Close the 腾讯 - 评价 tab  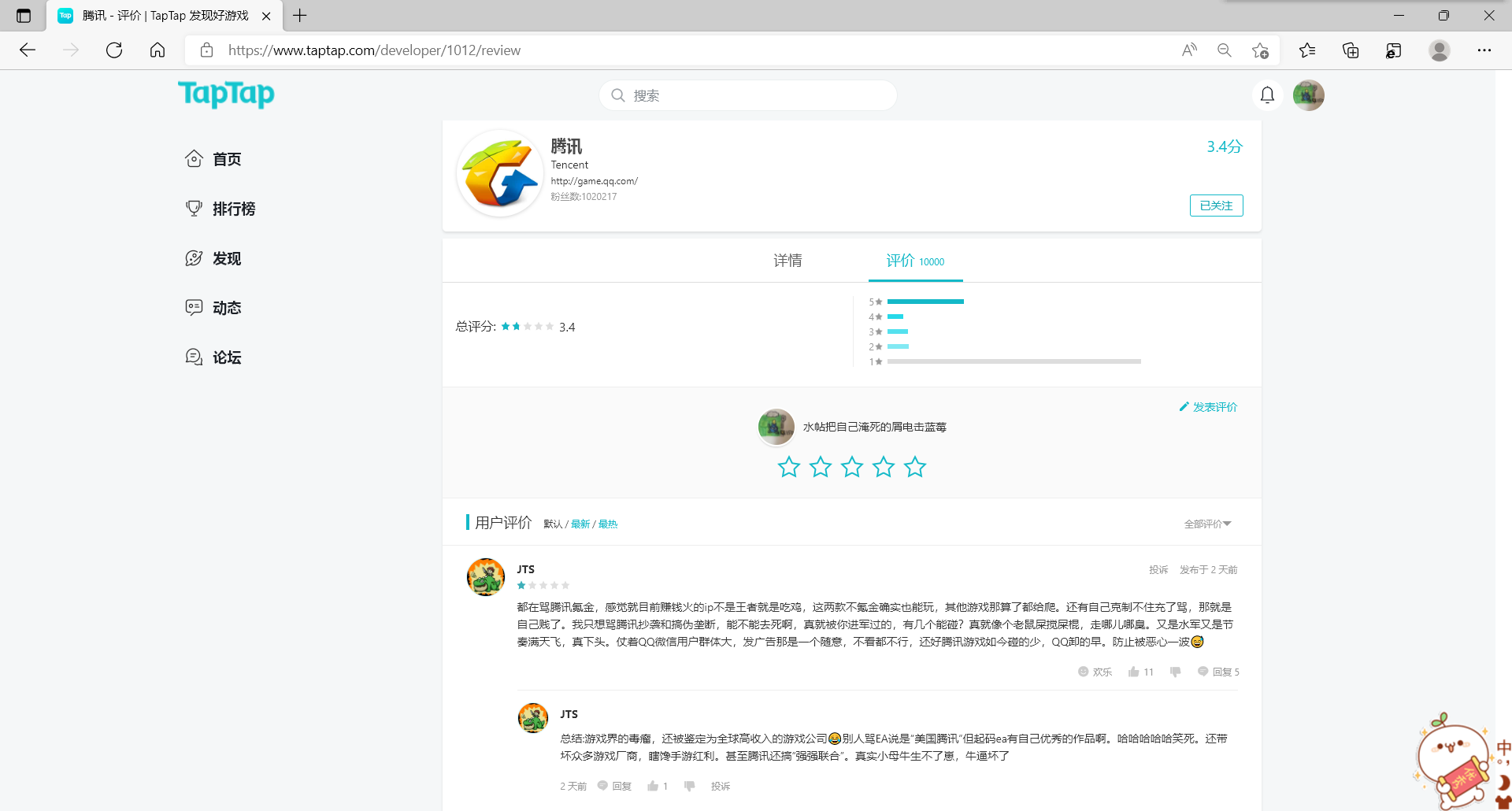266,16
